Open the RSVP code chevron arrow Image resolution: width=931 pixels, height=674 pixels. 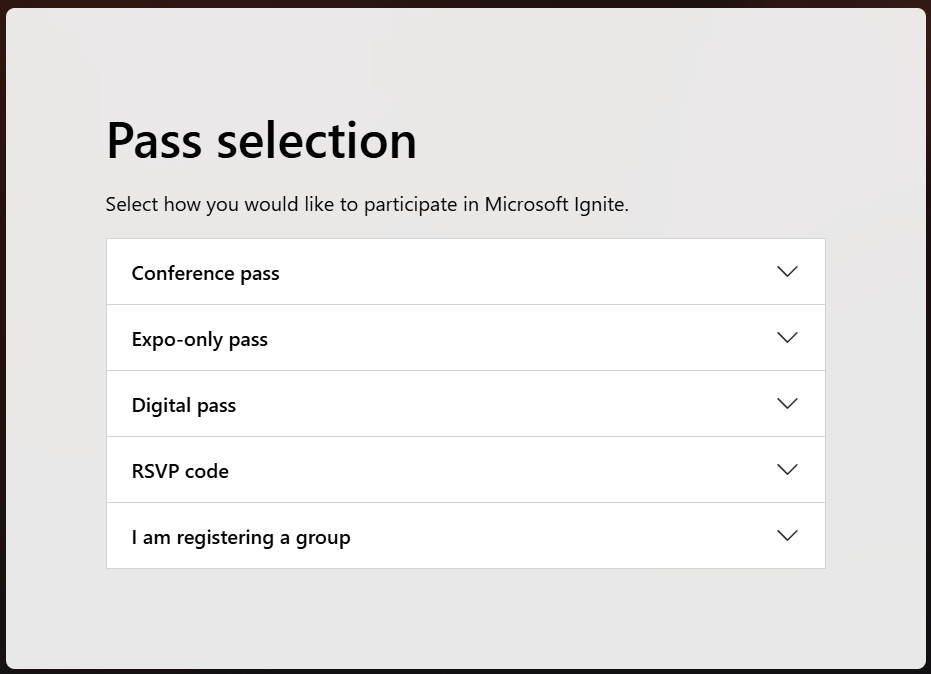point(787,470)
